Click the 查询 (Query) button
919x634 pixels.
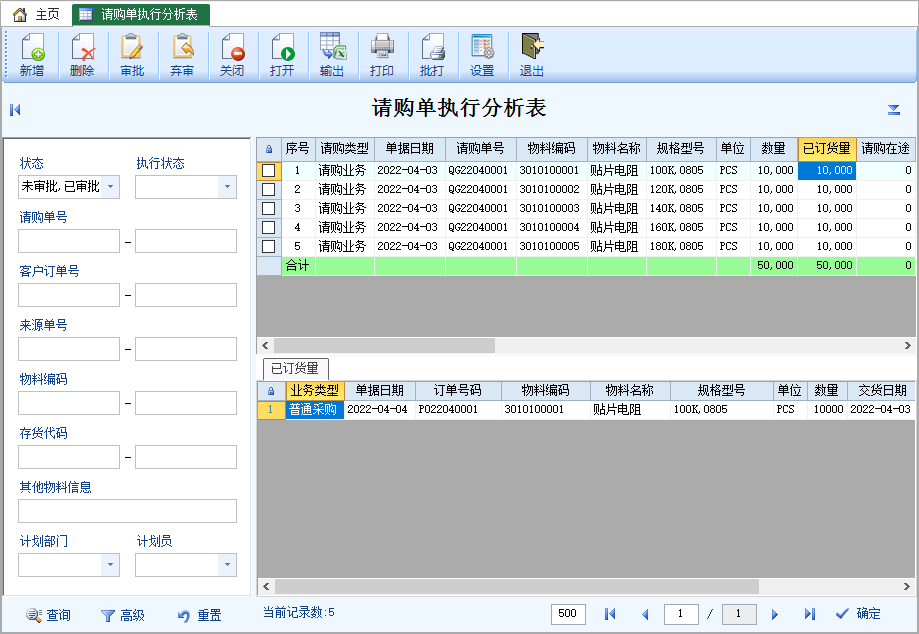48,615
